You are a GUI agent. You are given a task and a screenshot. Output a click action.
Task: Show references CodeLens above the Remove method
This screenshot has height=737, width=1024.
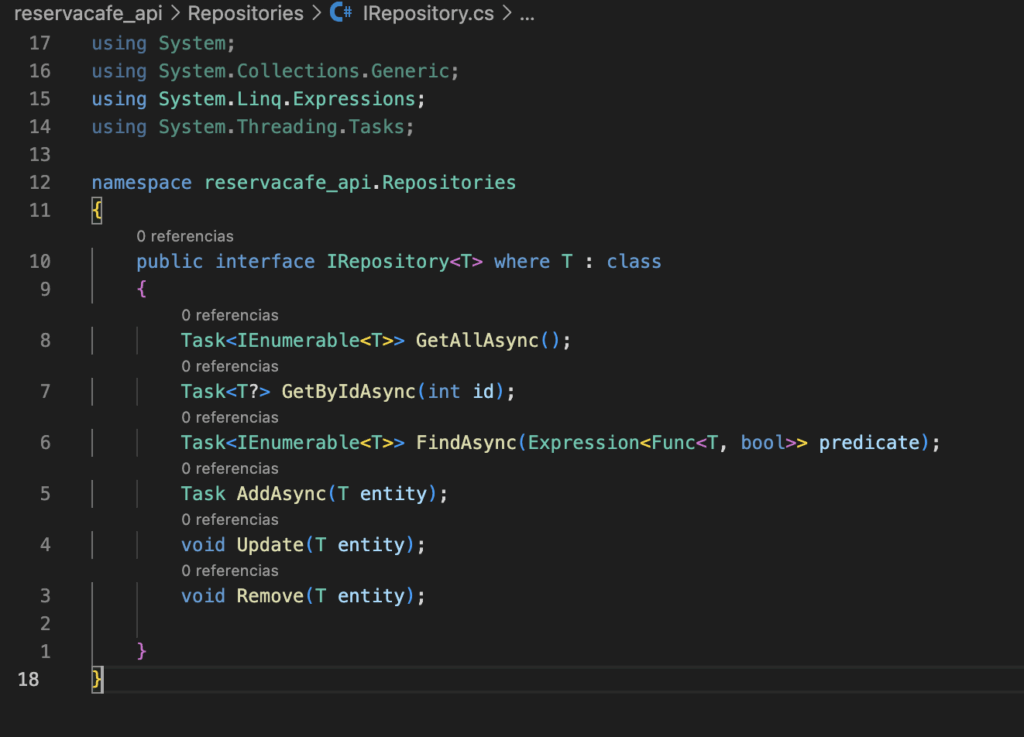coord(230,571)
